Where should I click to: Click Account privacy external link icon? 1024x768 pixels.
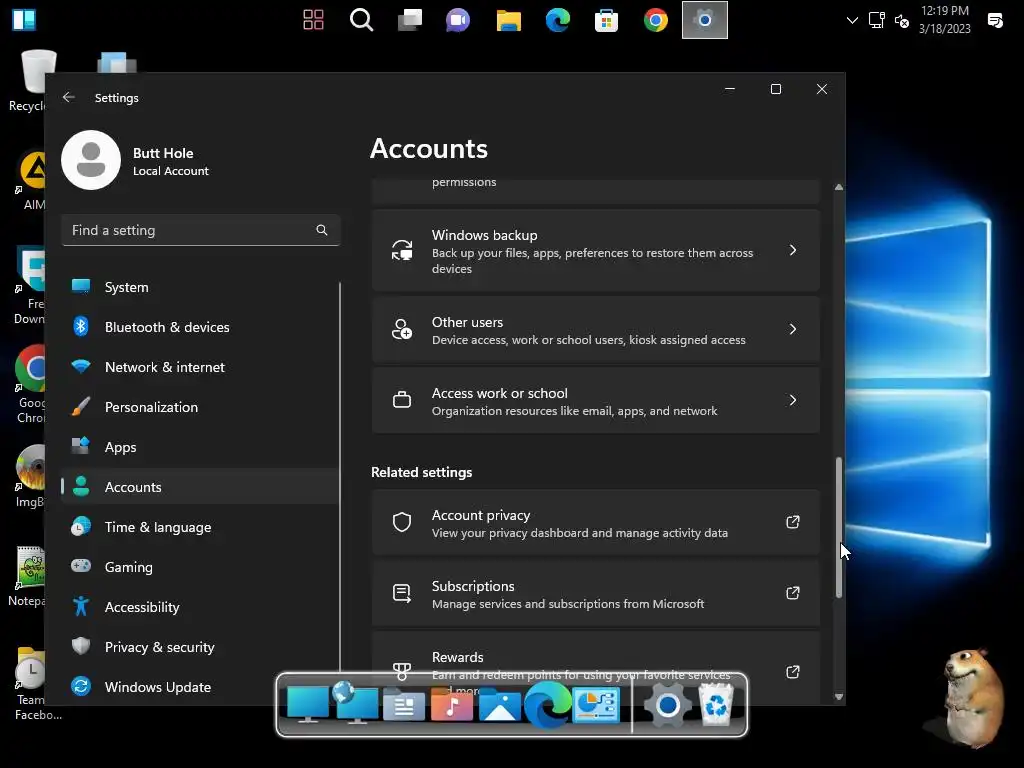[x=793, y=522]
